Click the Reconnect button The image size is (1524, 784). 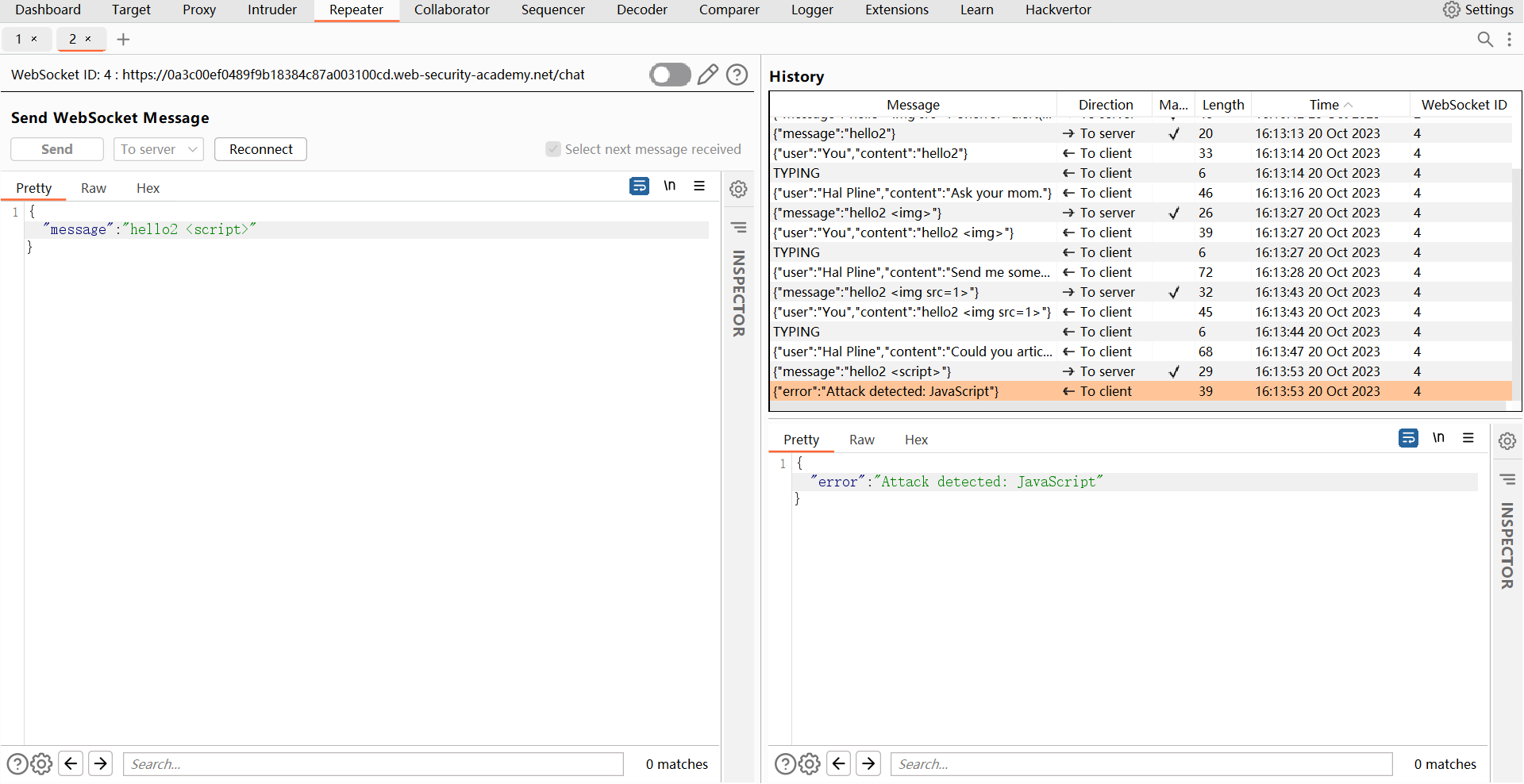click(x=260, y=149)
